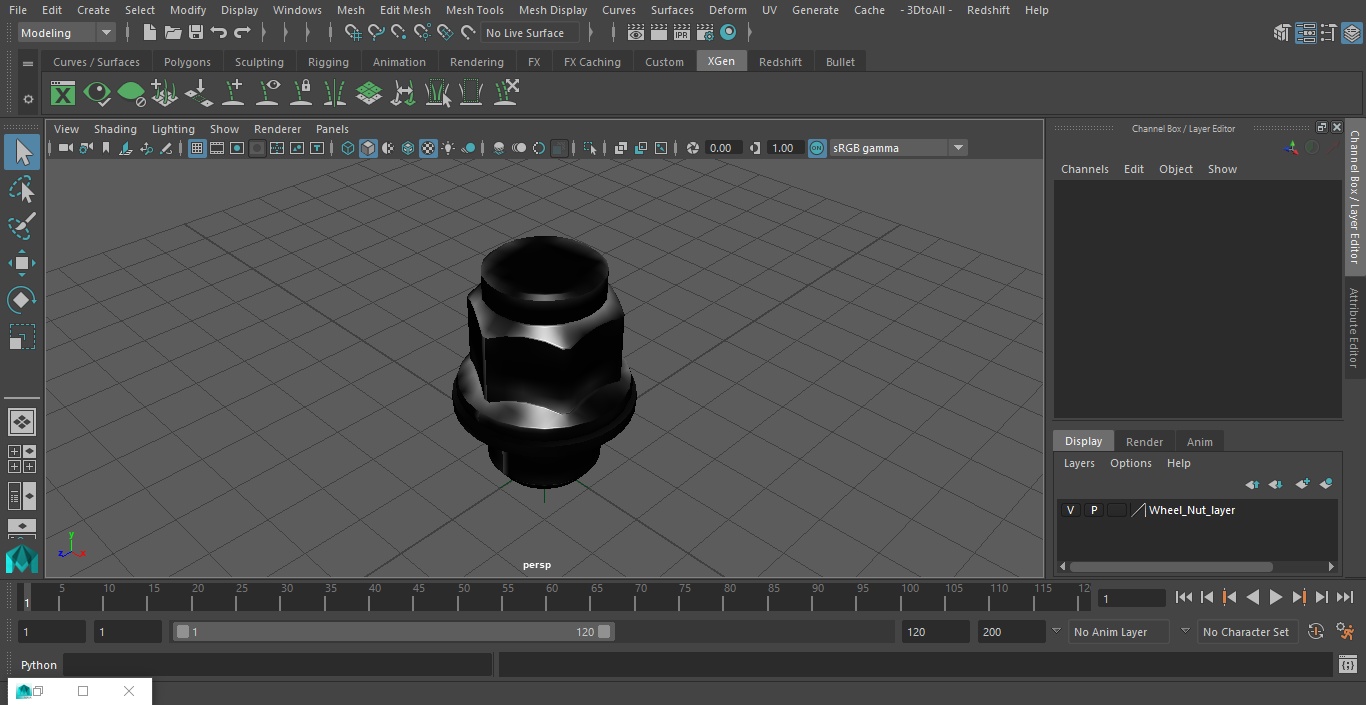The height and width of the screenshot is (705, 1366).
Task: Click the range slider start handle
Action: point(182,632)
